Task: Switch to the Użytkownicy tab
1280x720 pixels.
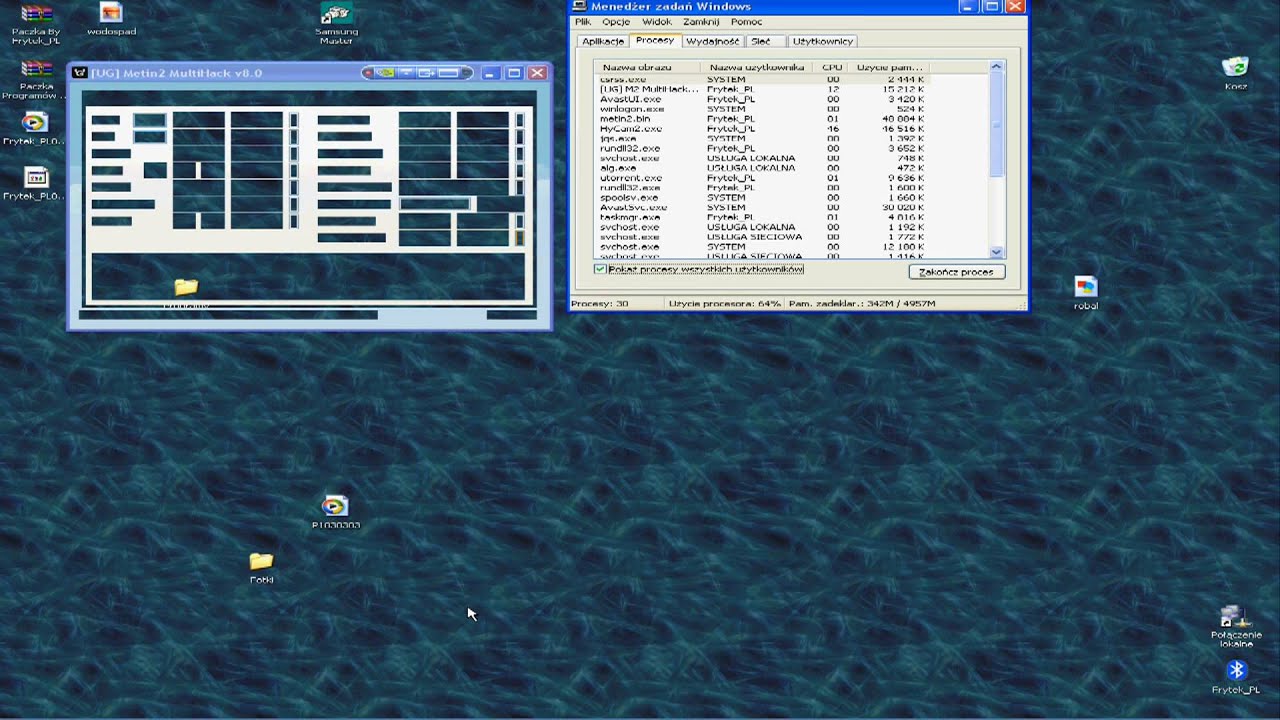Action: tap(823, 41)
